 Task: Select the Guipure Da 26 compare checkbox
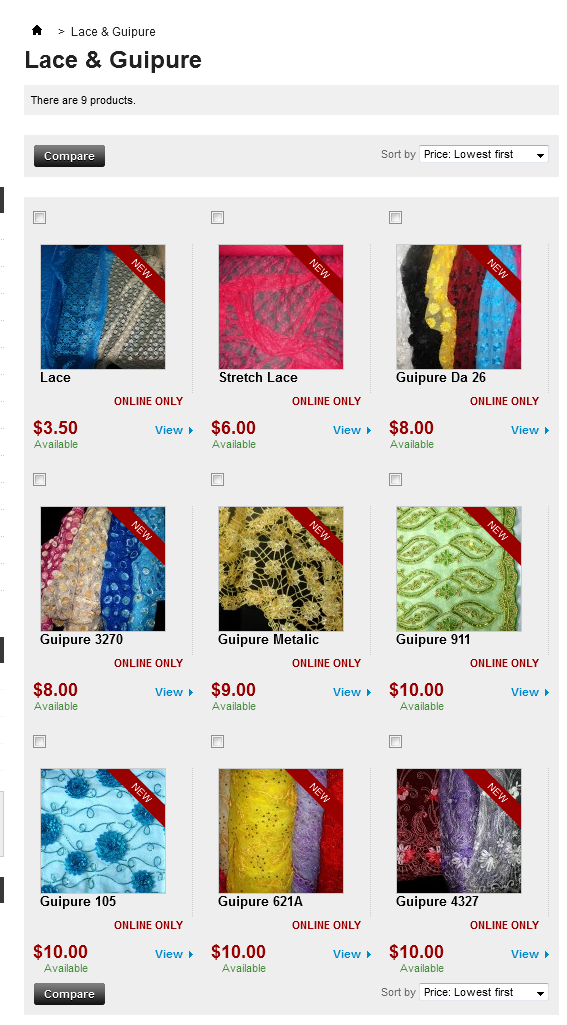coord(396,218)
